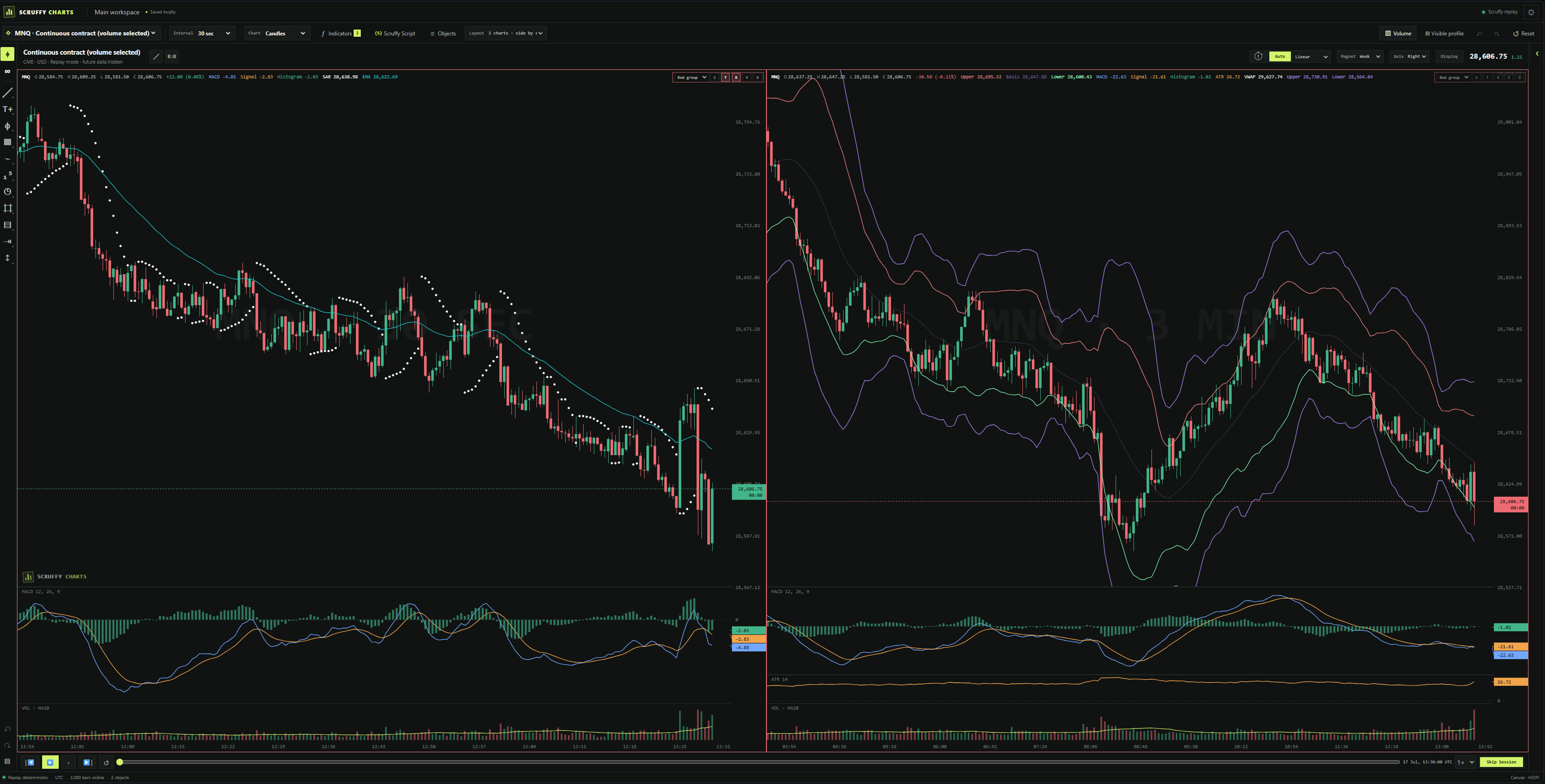The height and width of the screenshot is (784, 1545).
Task: Toggle X sync in left chart
Action: (x=736, y=78)
